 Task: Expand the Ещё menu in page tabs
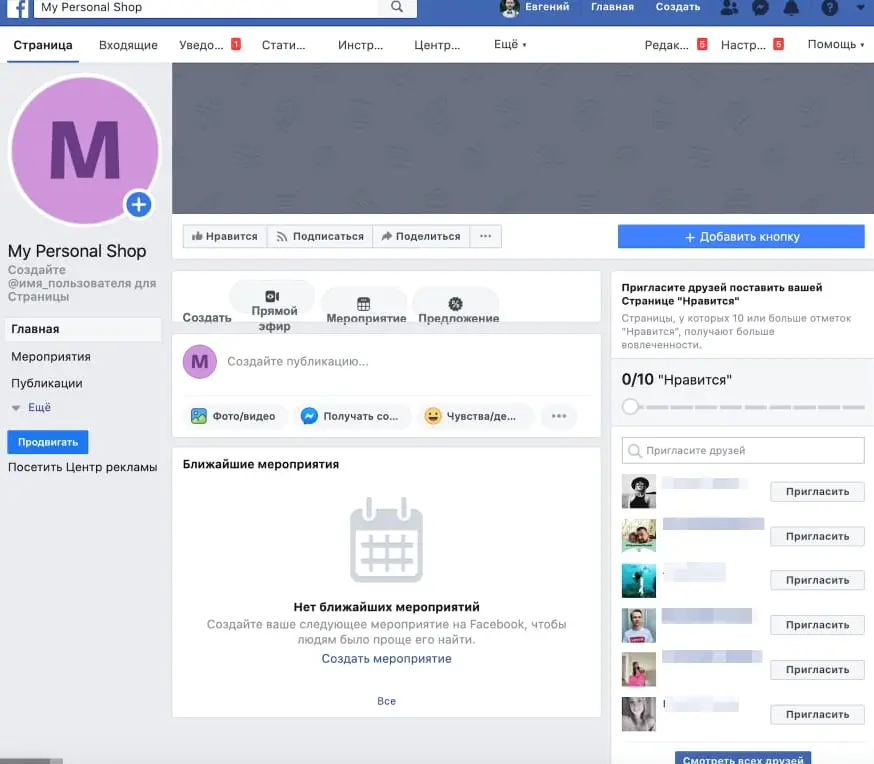[509, 45]
